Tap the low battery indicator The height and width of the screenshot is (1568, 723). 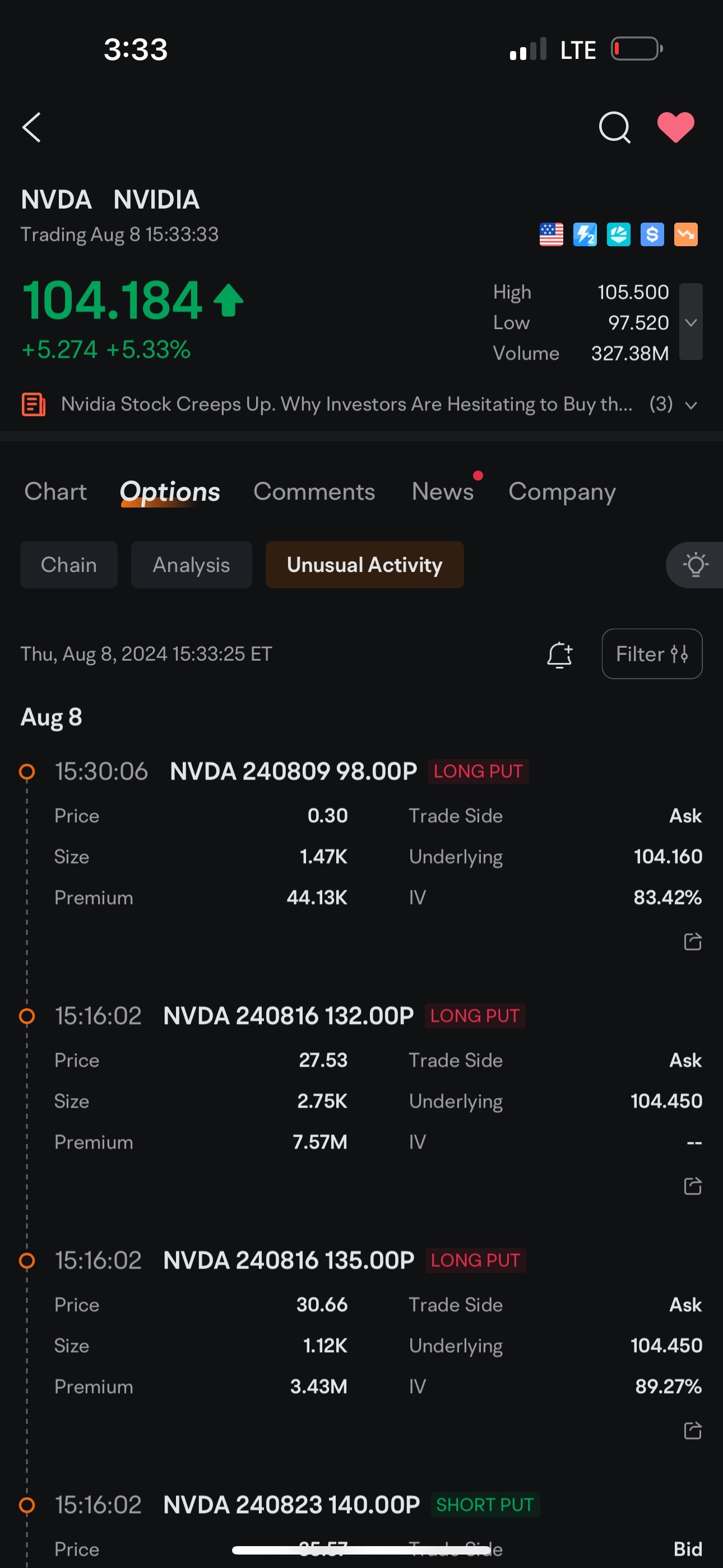point(637,49)
